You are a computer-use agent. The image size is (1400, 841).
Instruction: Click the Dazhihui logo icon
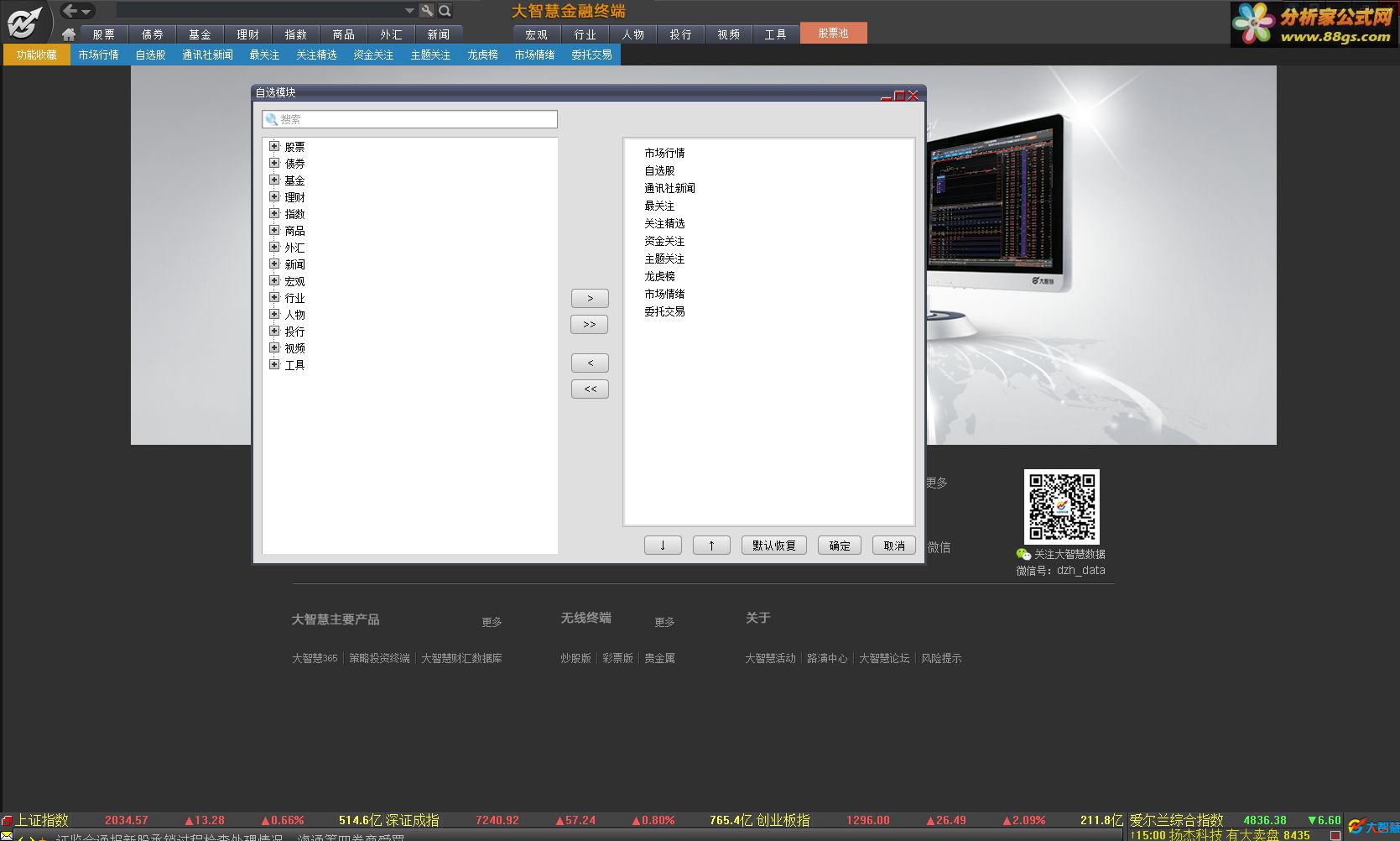click(x=23, y=21)
